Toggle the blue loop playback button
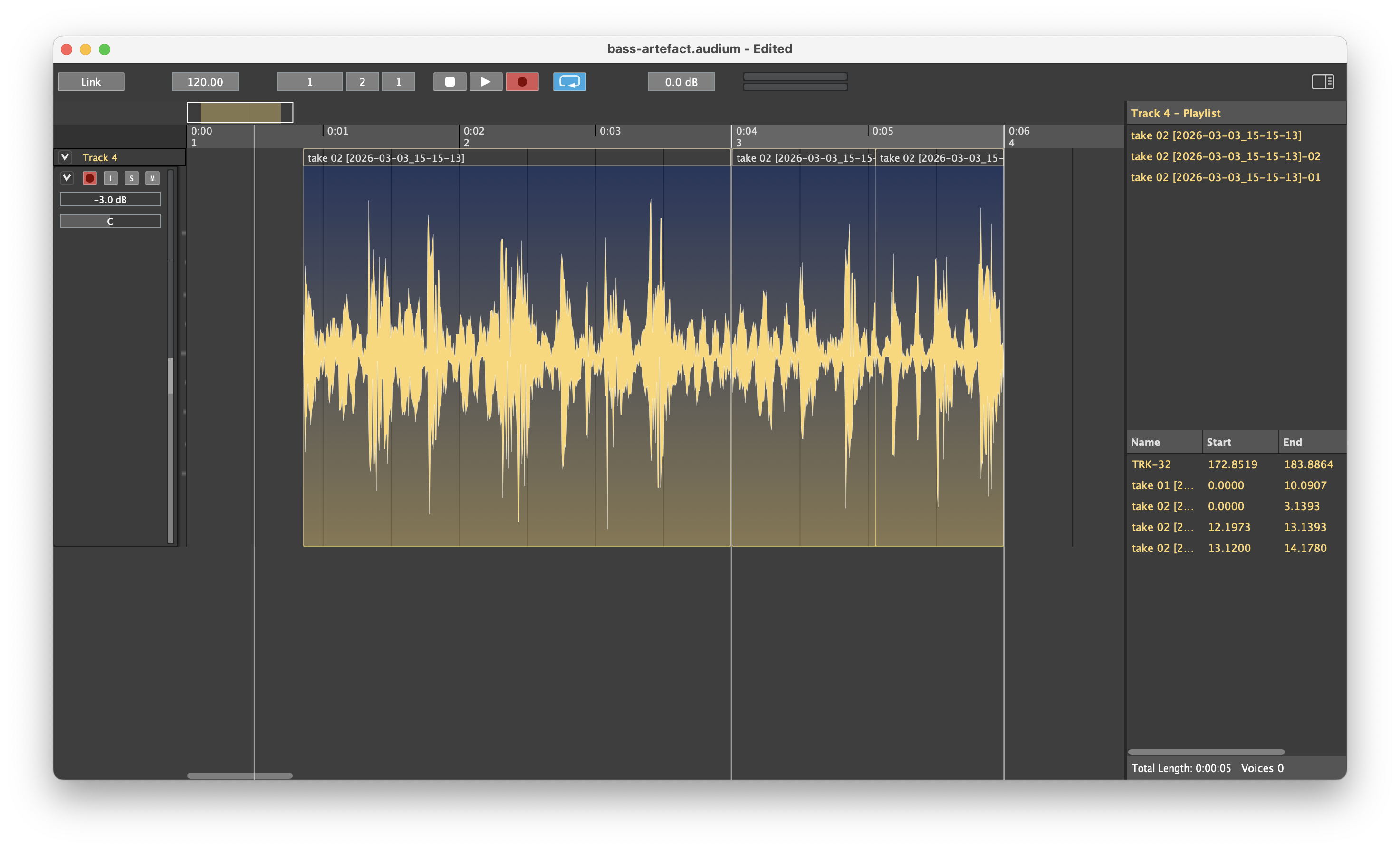 pyautogui.click(x=569, y=82)
